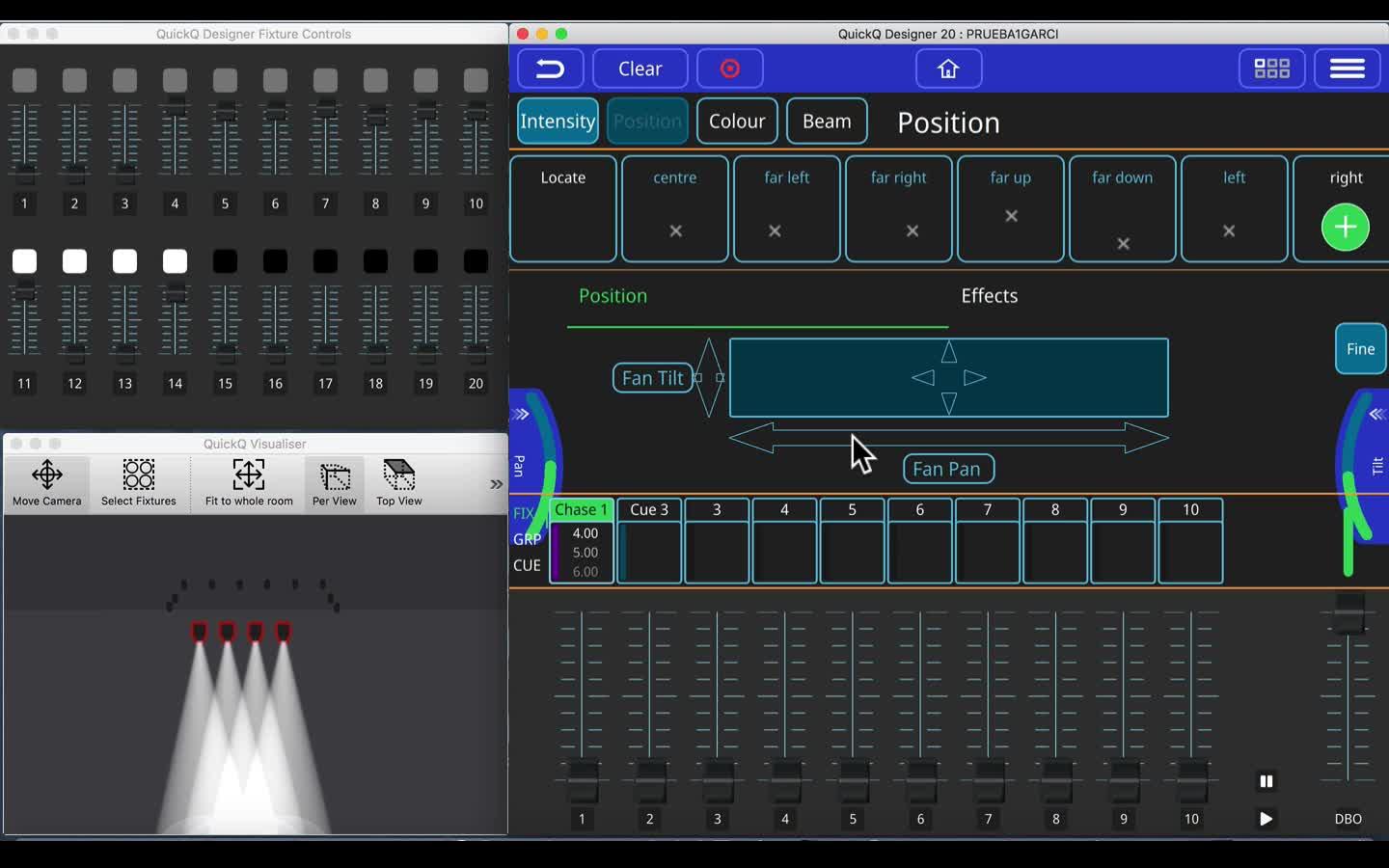The image size is (1389, 868).
Task: Collapse the right Tilt wheel panel
Action: (1375, 415)
